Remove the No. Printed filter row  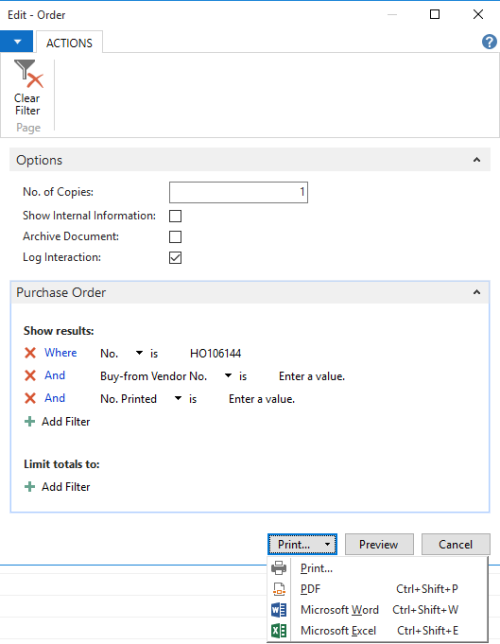tap(30, 398)
